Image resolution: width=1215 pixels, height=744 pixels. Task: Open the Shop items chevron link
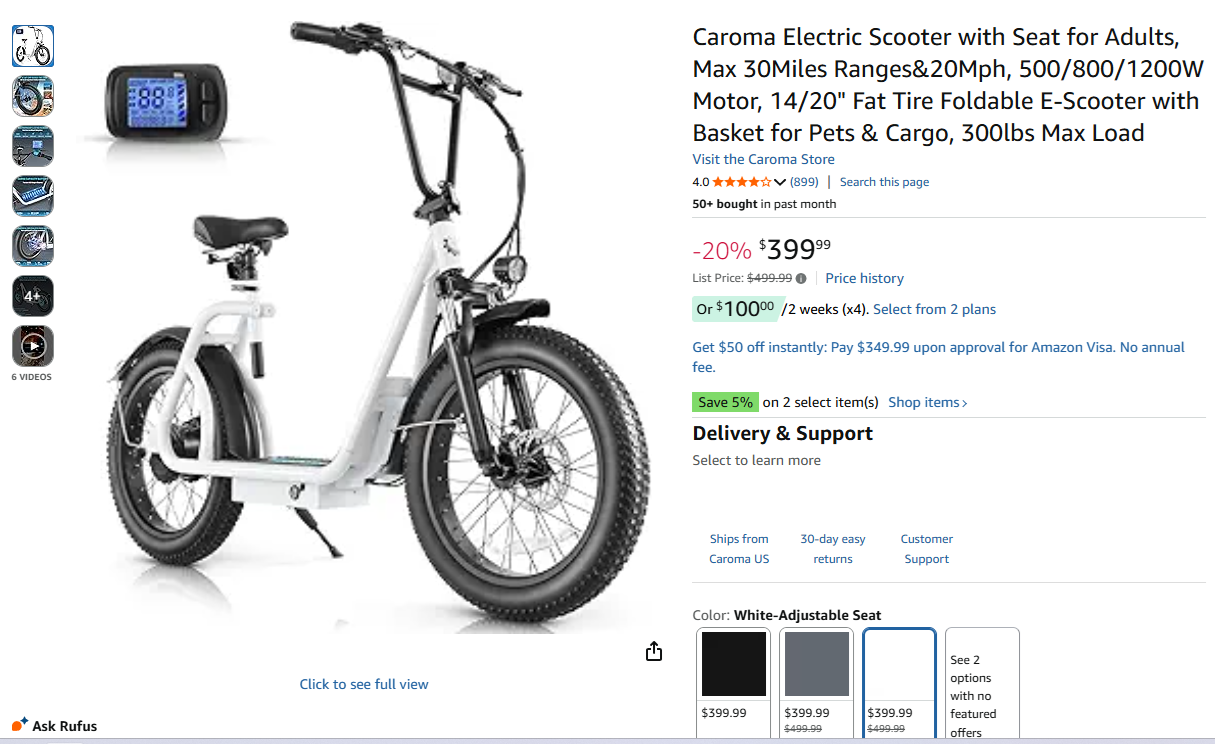pos(928,402)
